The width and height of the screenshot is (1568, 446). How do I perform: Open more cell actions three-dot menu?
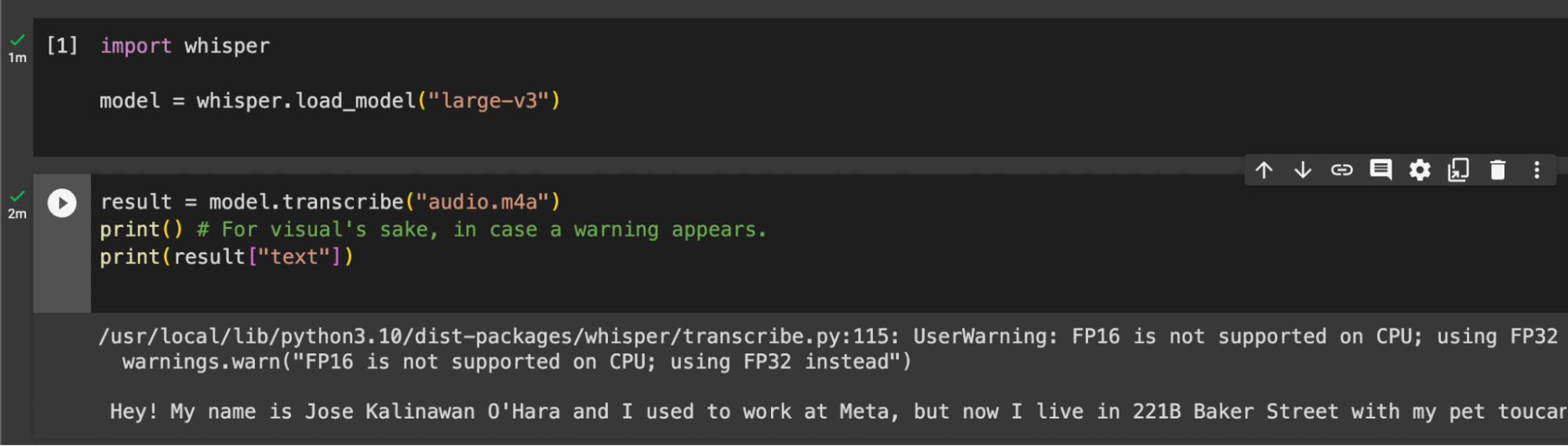1537,170
